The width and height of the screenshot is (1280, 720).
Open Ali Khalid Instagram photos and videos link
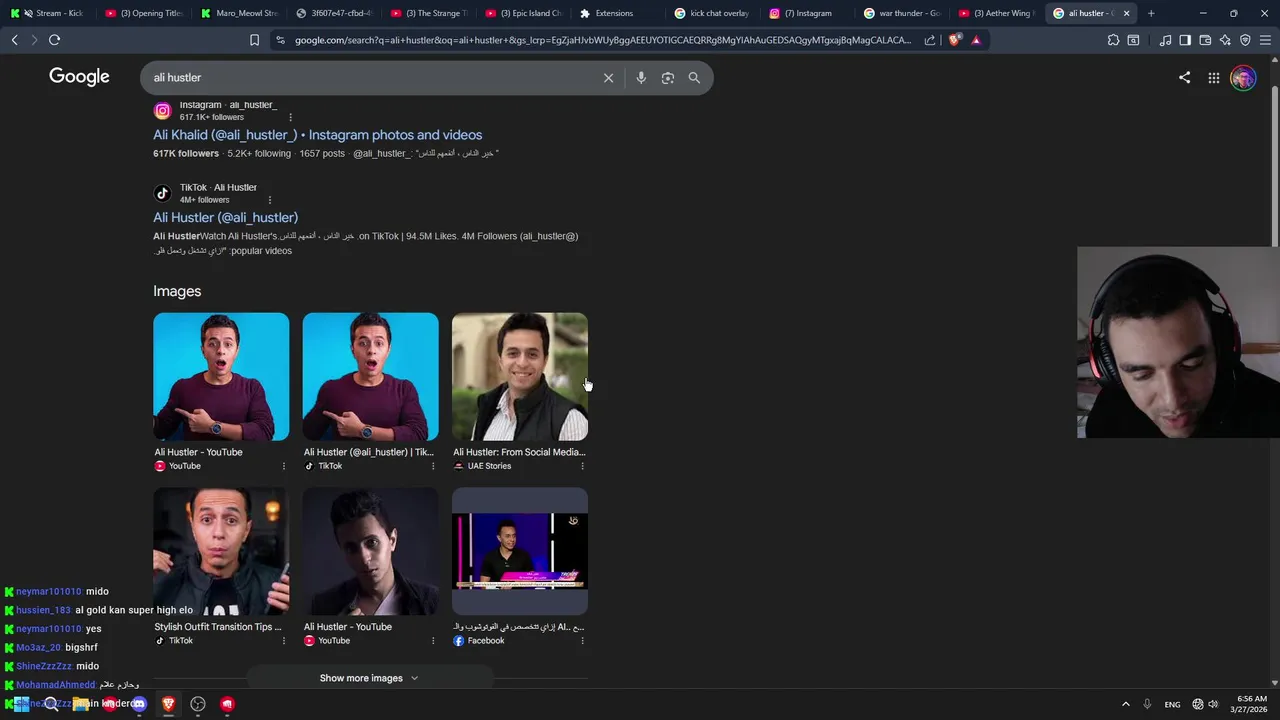point(317,135)
